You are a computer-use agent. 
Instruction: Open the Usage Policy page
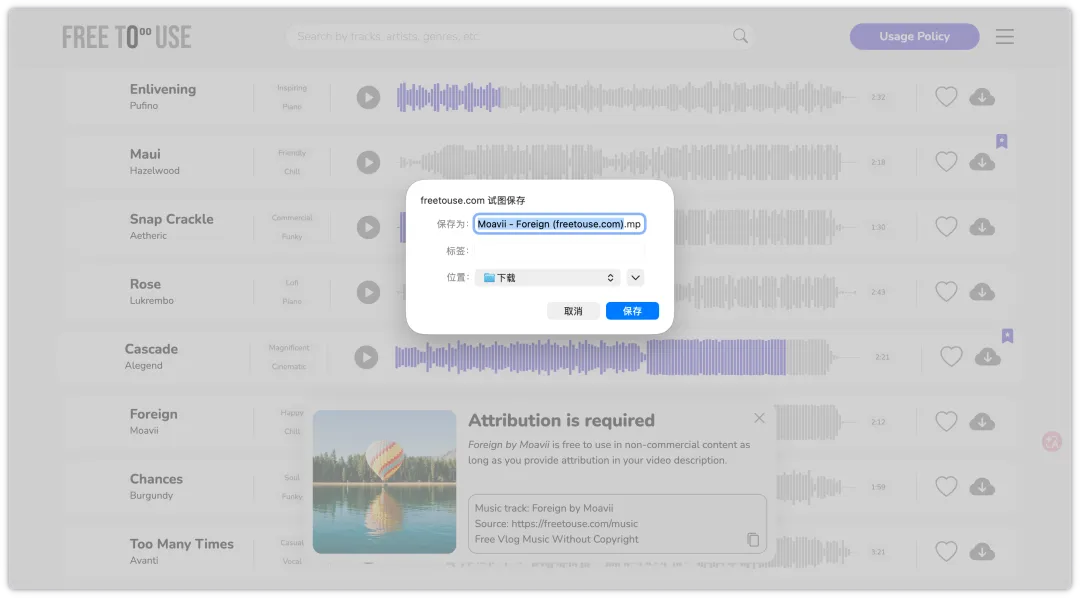[x=914, y=37]
